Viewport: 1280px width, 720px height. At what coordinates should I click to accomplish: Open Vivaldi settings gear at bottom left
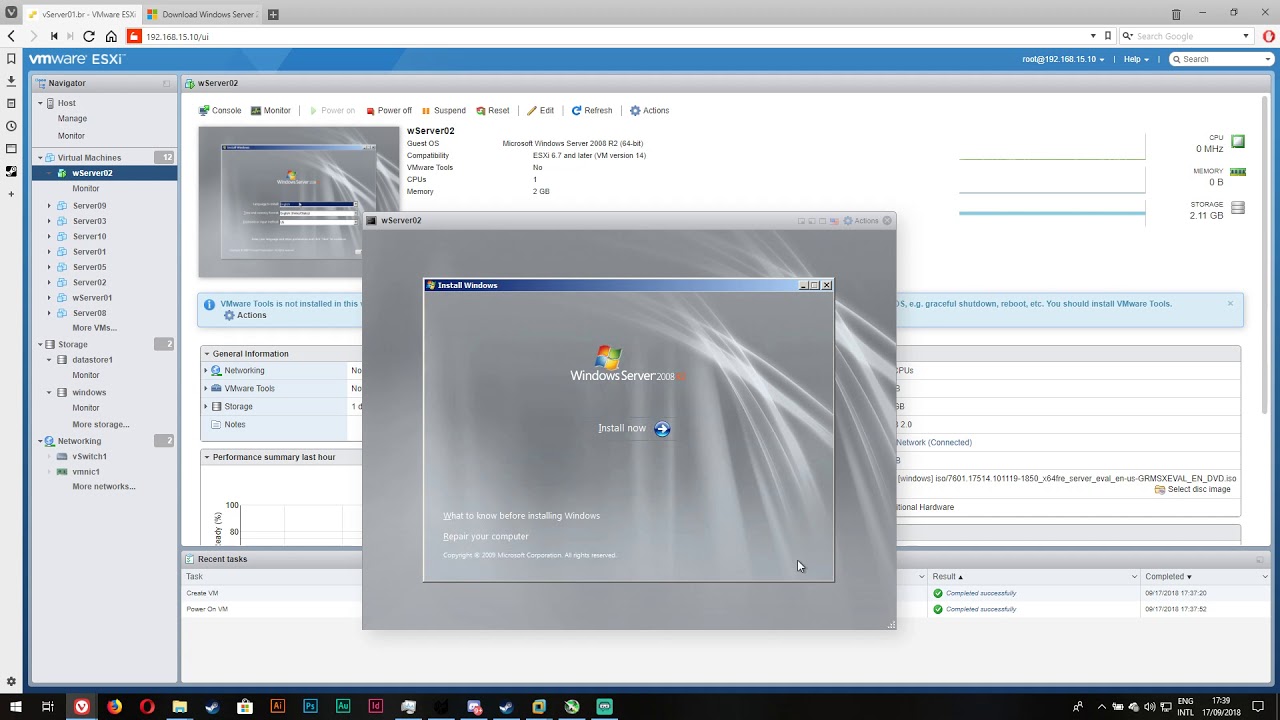click(x=11, y=682)
